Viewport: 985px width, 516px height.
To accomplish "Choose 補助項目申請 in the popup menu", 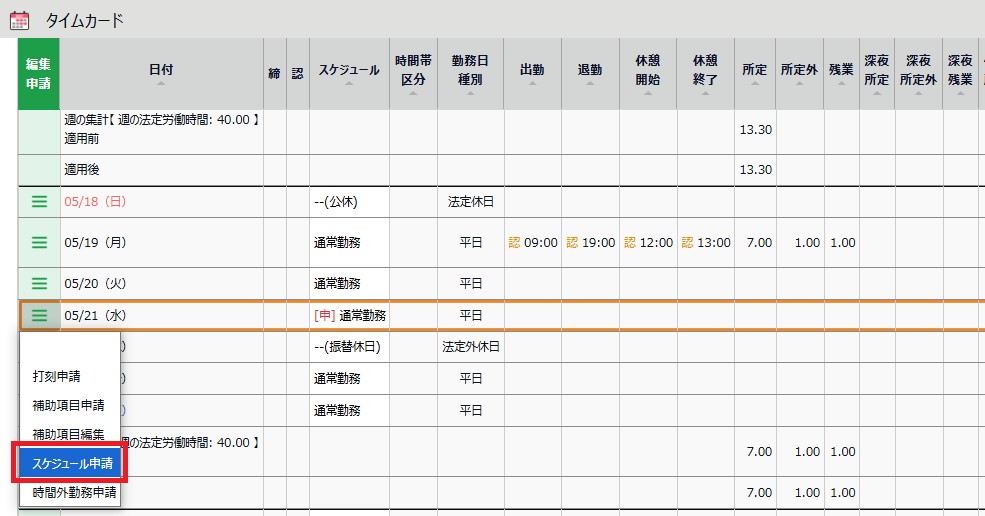I will [x=70, y=406].
